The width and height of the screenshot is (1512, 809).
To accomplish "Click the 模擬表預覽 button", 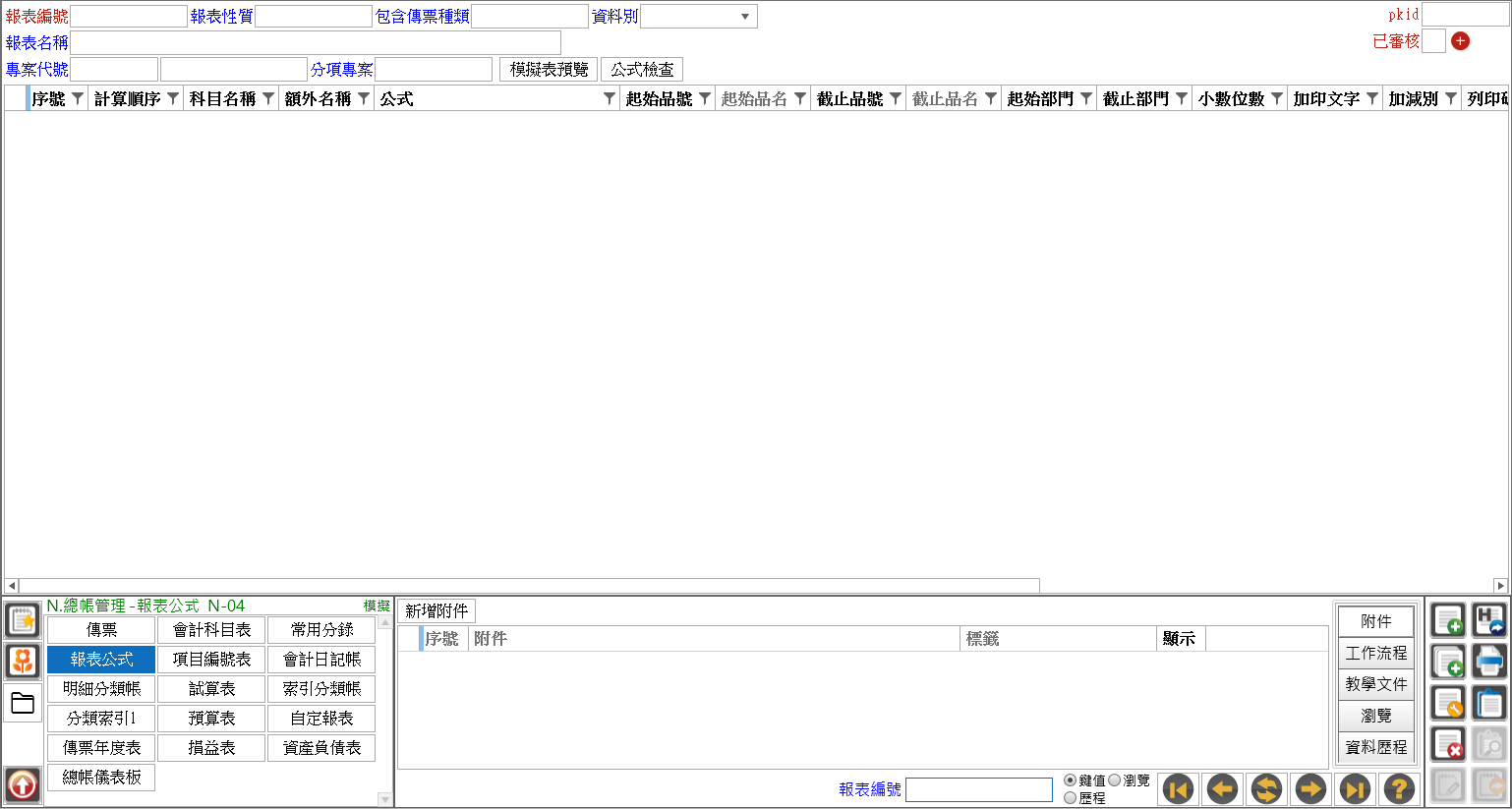I will tap(549, 70).
